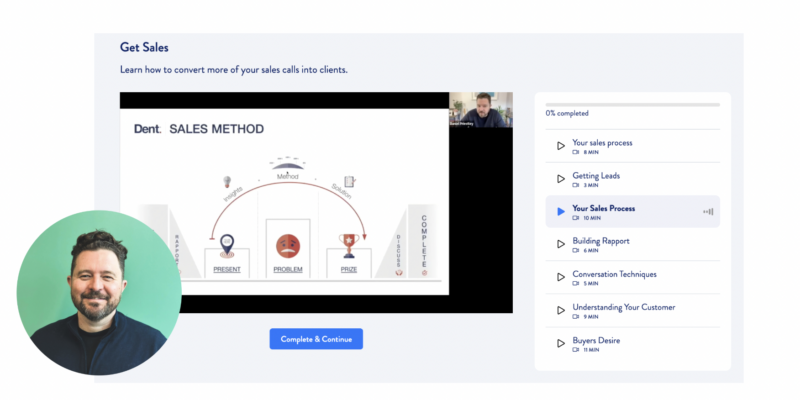
Task: Click the sad face PROBLEM icon on slide
Action: pos(287,247)
